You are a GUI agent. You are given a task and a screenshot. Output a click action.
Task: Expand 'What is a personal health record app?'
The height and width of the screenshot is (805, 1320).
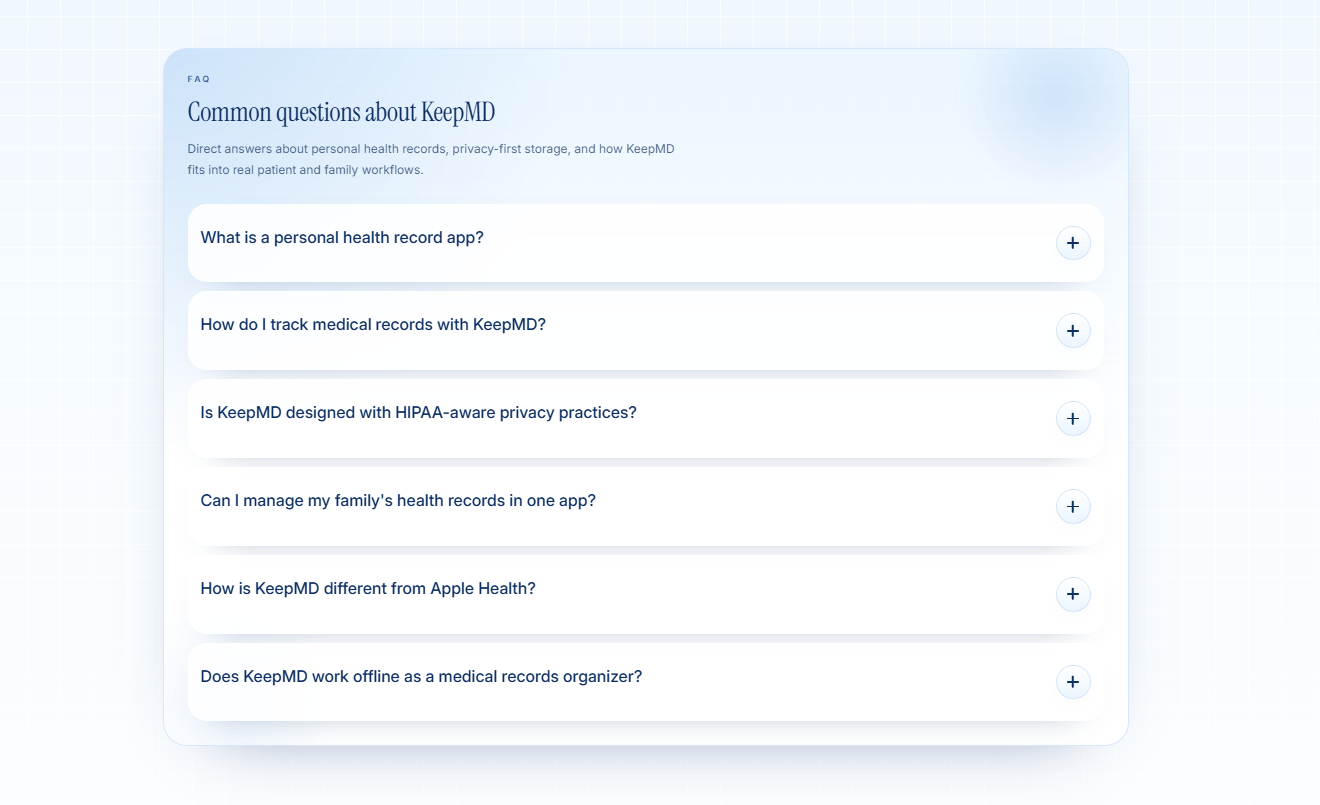coord(342,238)
